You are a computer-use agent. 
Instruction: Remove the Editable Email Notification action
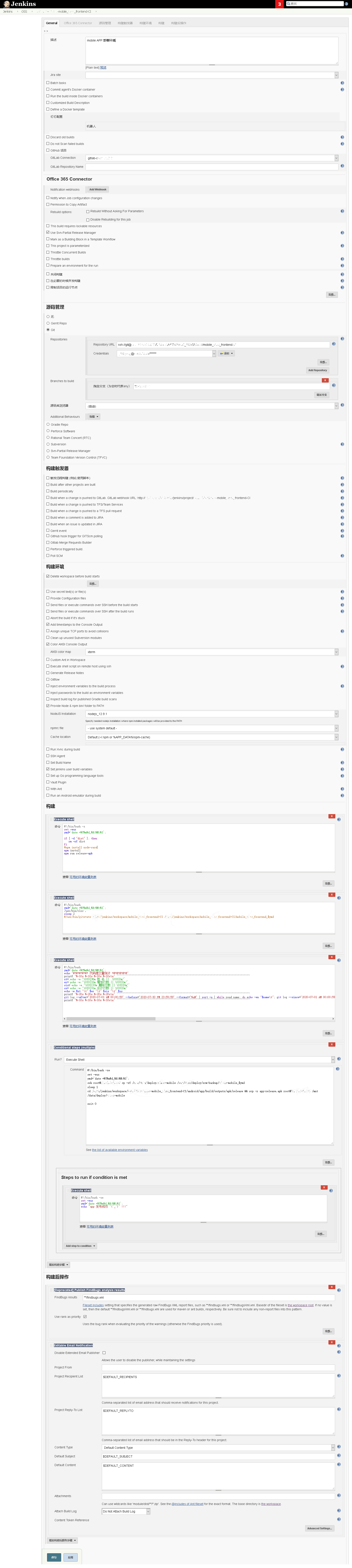pyautogui.click(x=332, y=1342)
